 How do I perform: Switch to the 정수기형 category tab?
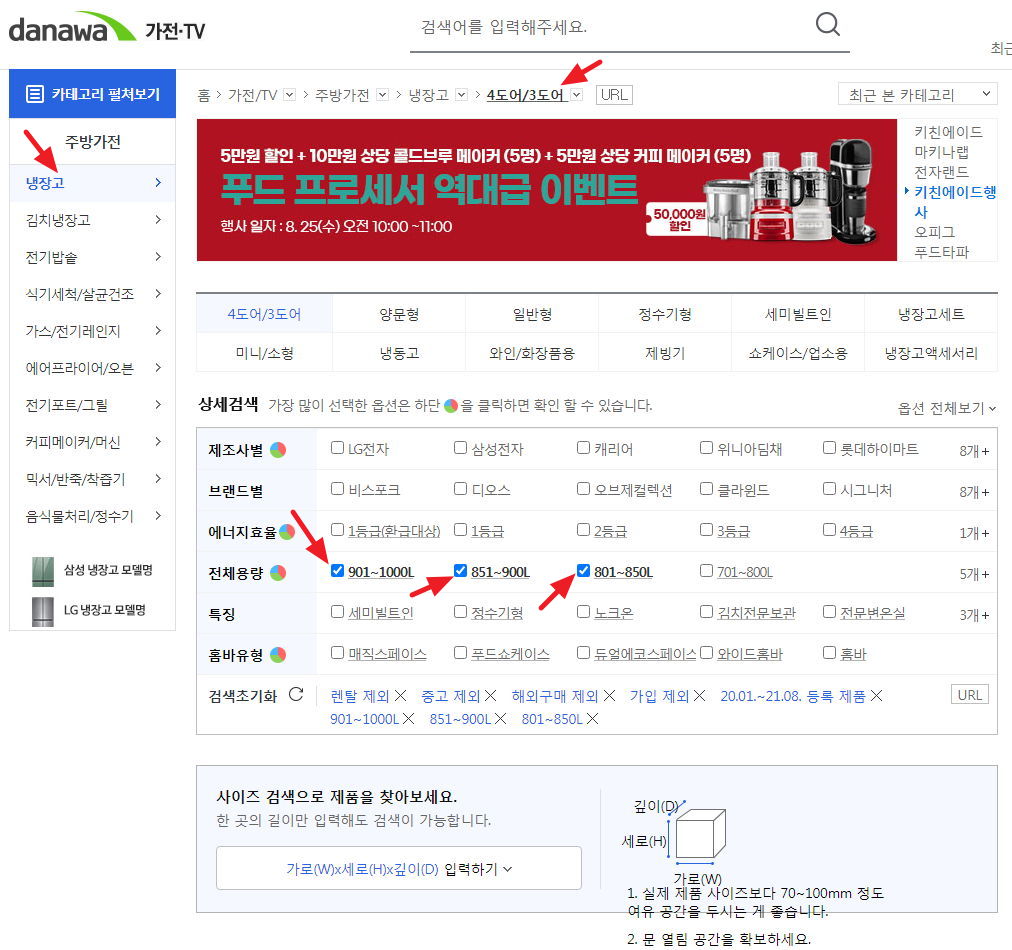coord(665,314)
